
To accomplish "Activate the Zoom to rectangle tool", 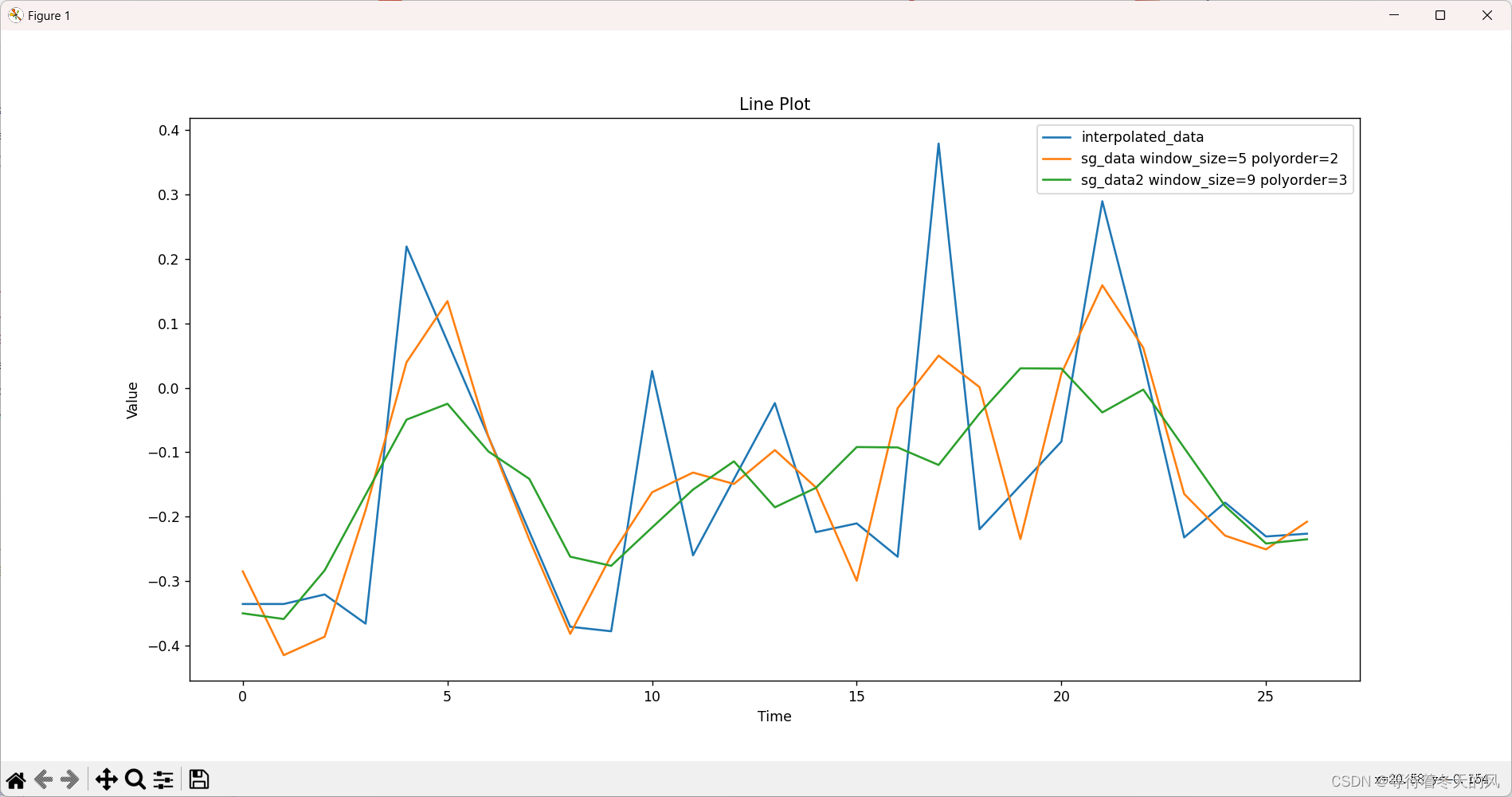I will coord(135,779).
